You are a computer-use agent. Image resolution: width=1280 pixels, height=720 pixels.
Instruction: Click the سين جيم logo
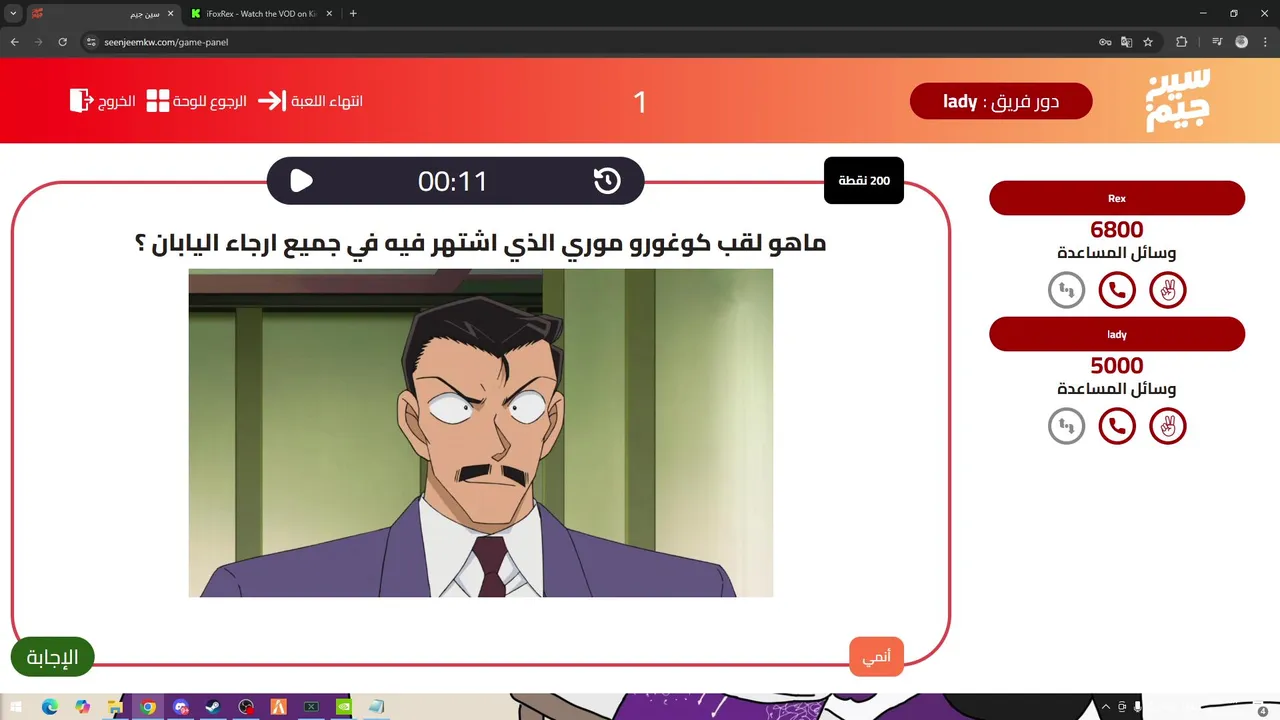point(1178,100)
